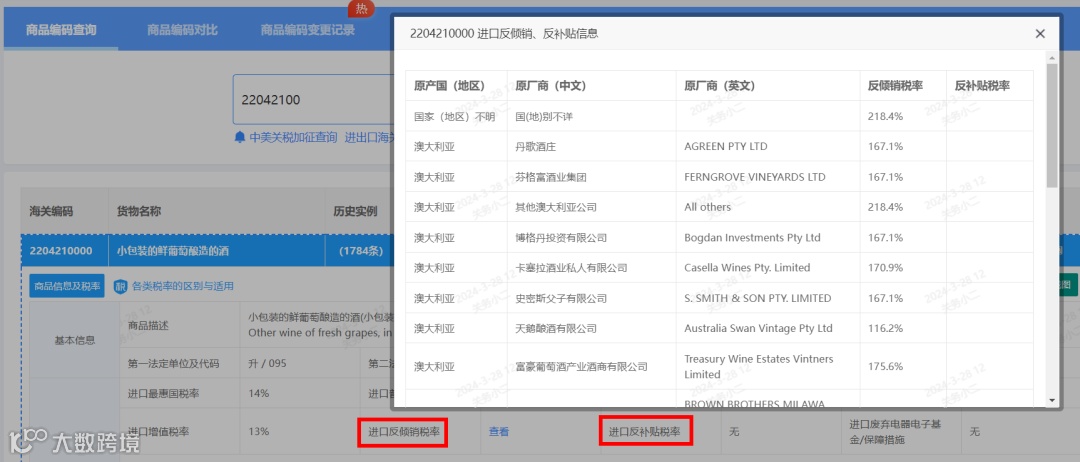Click the 14% 进口最惠国税率 value

point(258,393)
